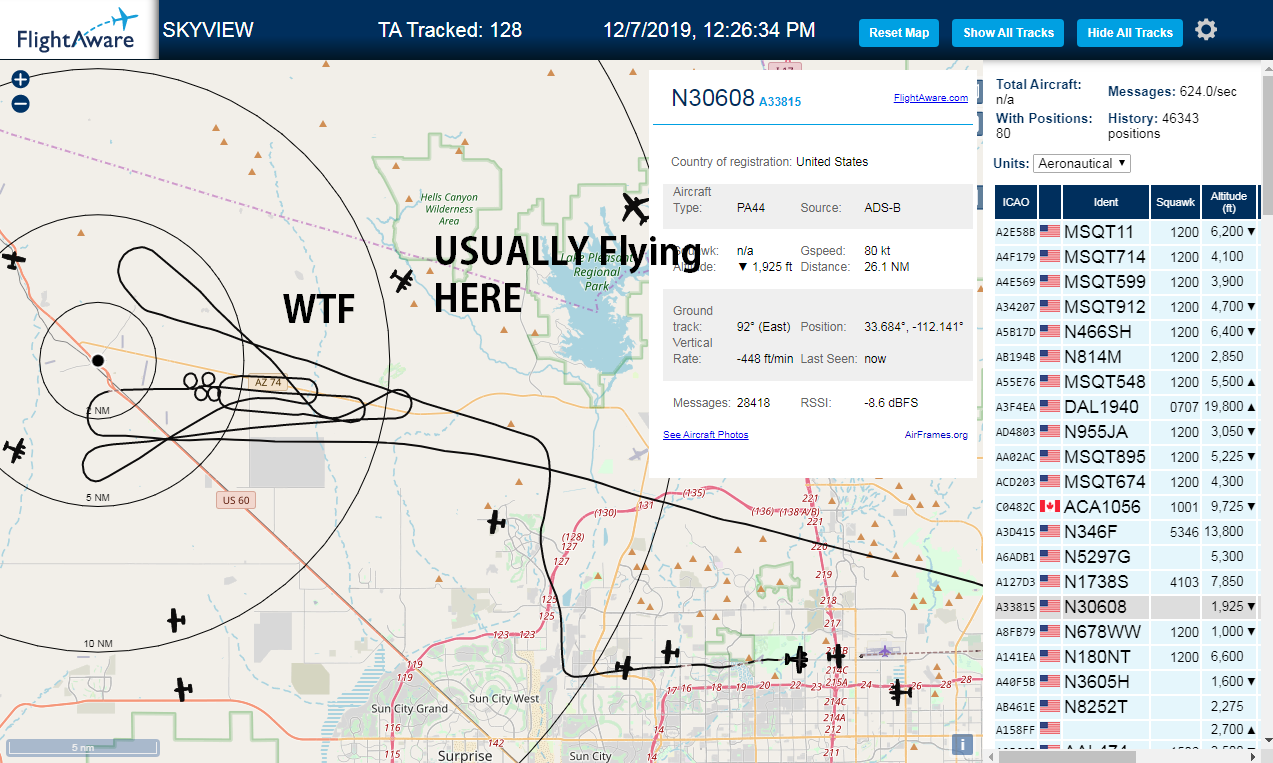Select N814M aircraft row
1273x763 pixels.
click(x=1127, y=356)
